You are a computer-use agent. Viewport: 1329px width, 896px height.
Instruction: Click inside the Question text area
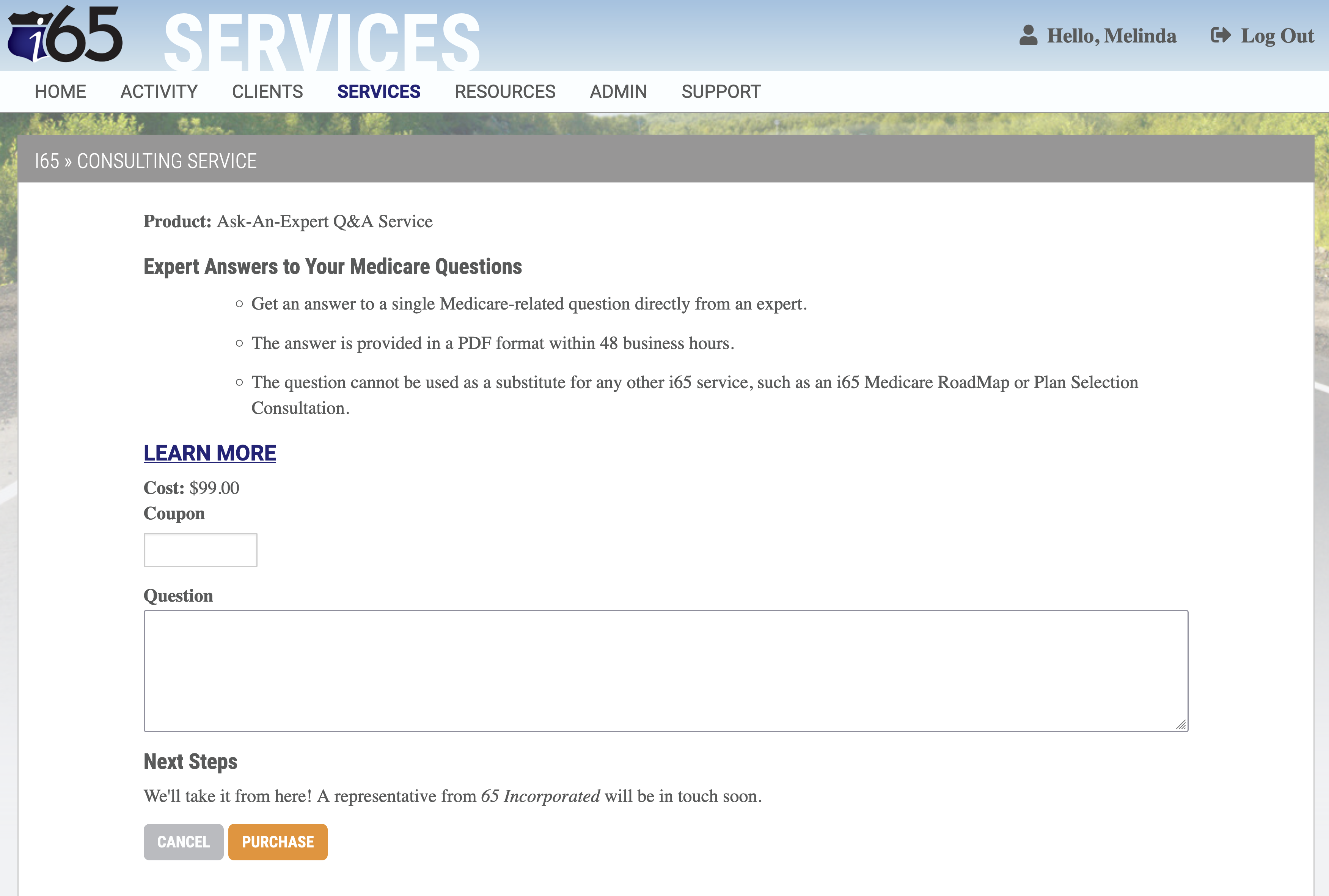click(x=666, y=670)
